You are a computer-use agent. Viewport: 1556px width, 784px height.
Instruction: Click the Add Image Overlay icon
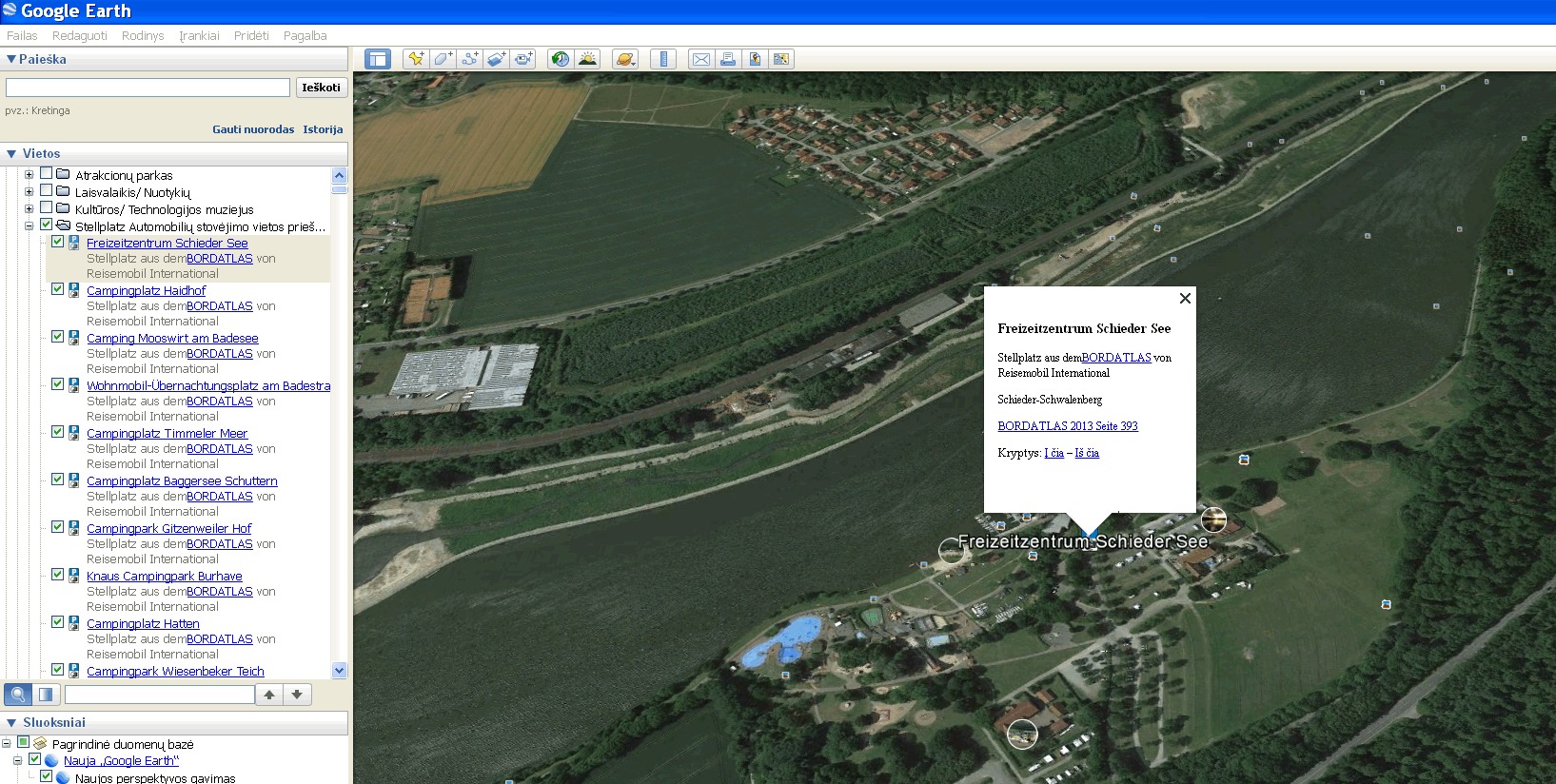coord(496,59)
